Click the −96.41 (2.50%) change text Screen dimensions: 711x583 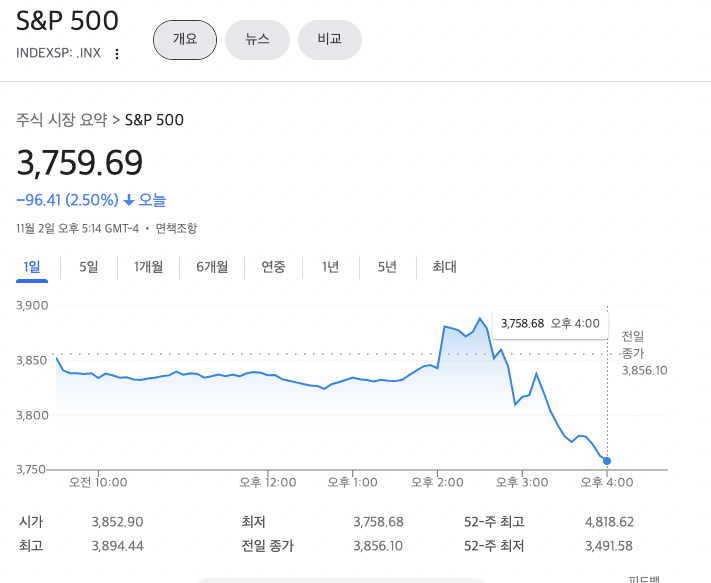click(68, 200)
